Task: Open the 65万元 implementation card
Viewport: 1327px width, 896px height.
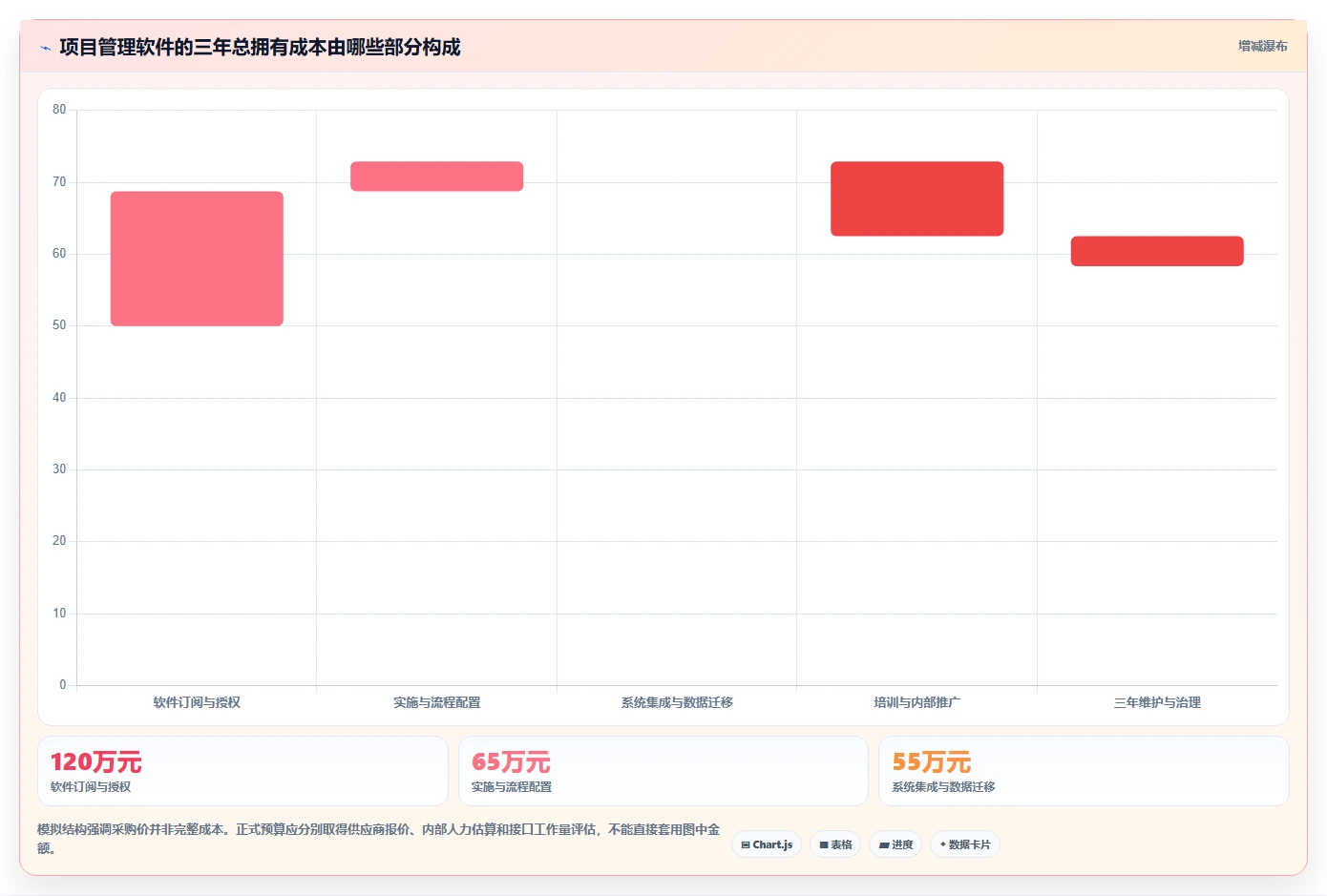Action: tap(663, 771)
